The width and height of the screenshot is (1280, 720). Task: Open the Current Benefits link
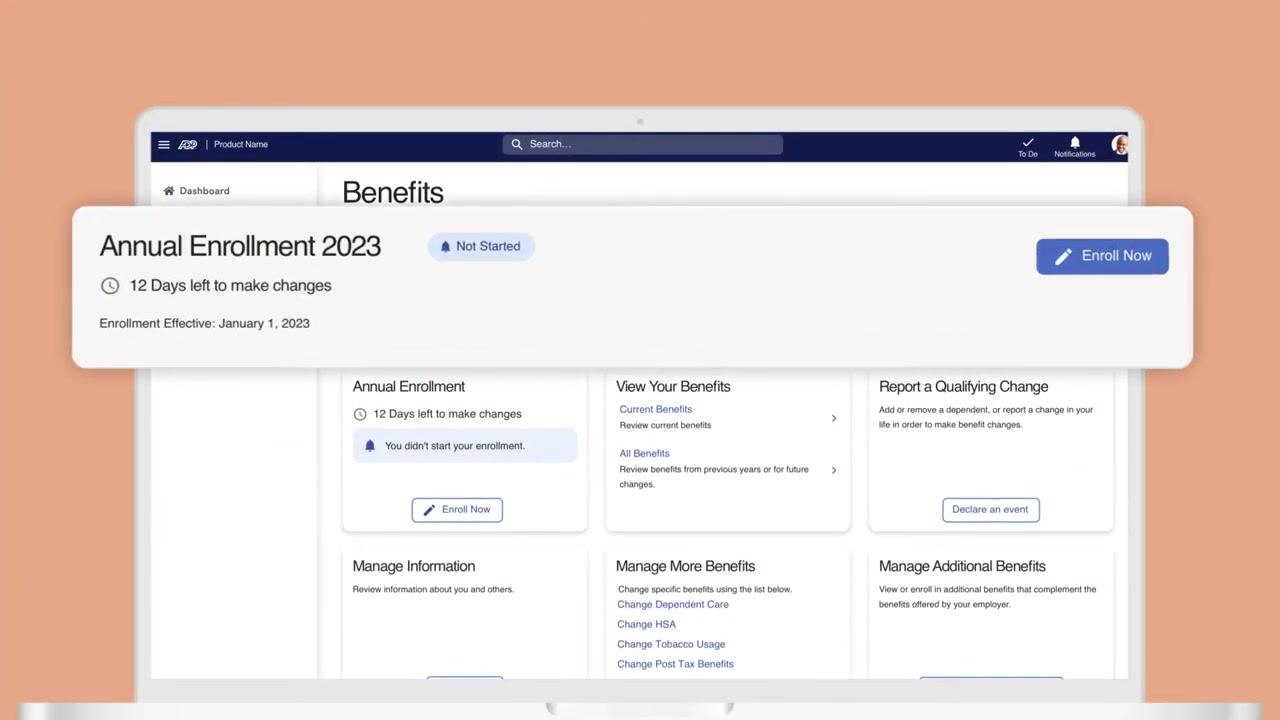[656, 409]
